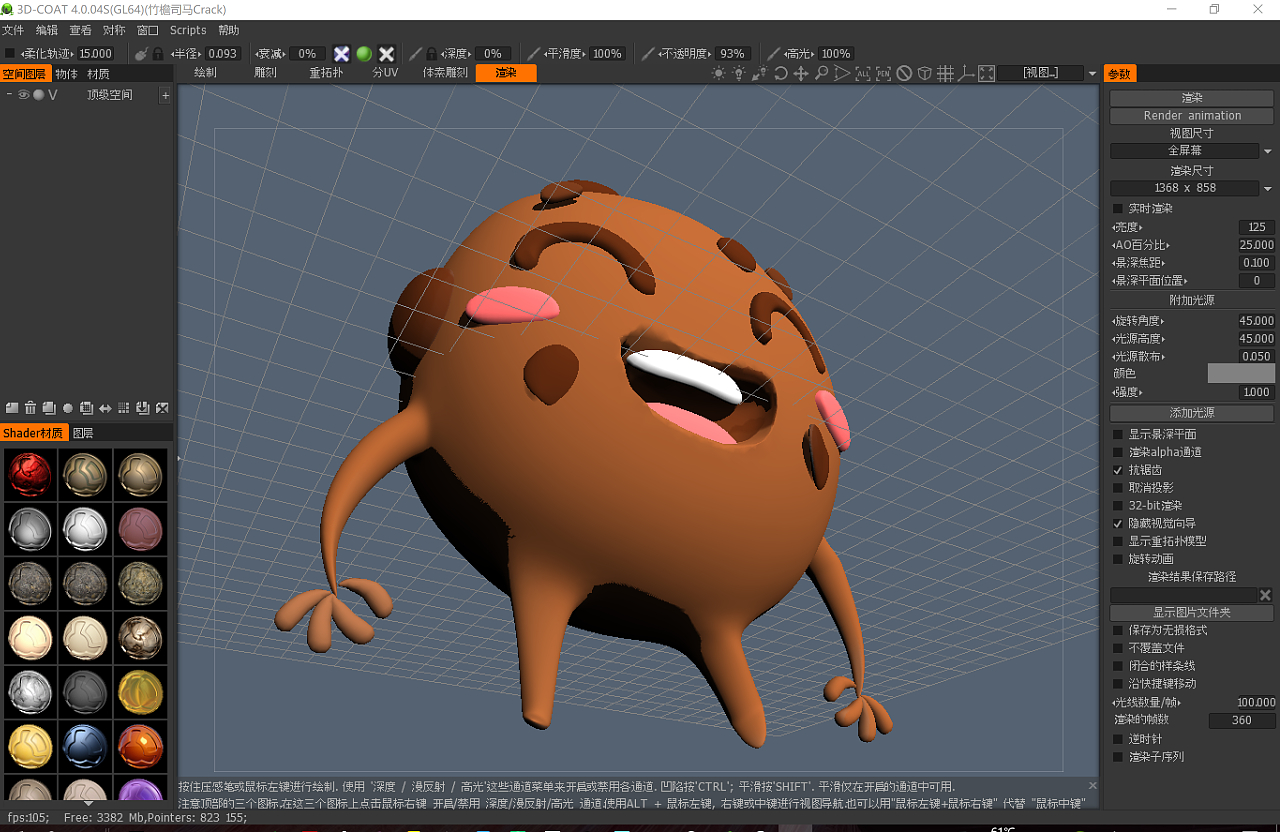Open the 编辑 menu

click(x=46, y=31)
